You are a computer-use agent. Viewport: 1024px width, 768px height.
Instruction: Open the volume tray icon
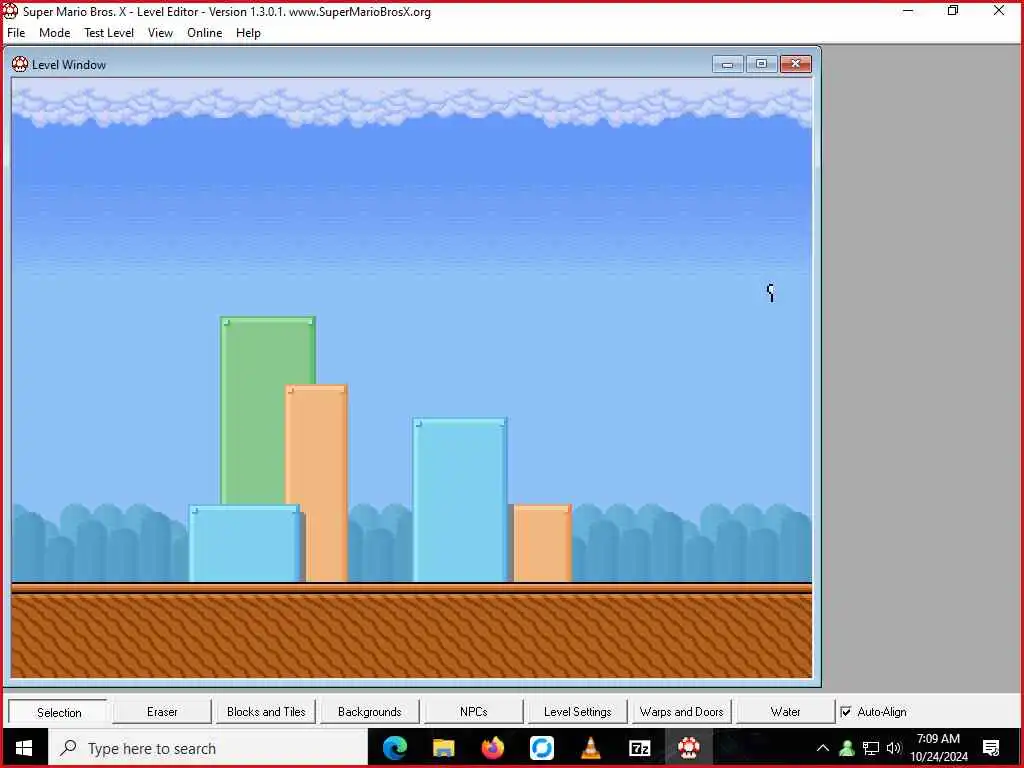point(894,748)
